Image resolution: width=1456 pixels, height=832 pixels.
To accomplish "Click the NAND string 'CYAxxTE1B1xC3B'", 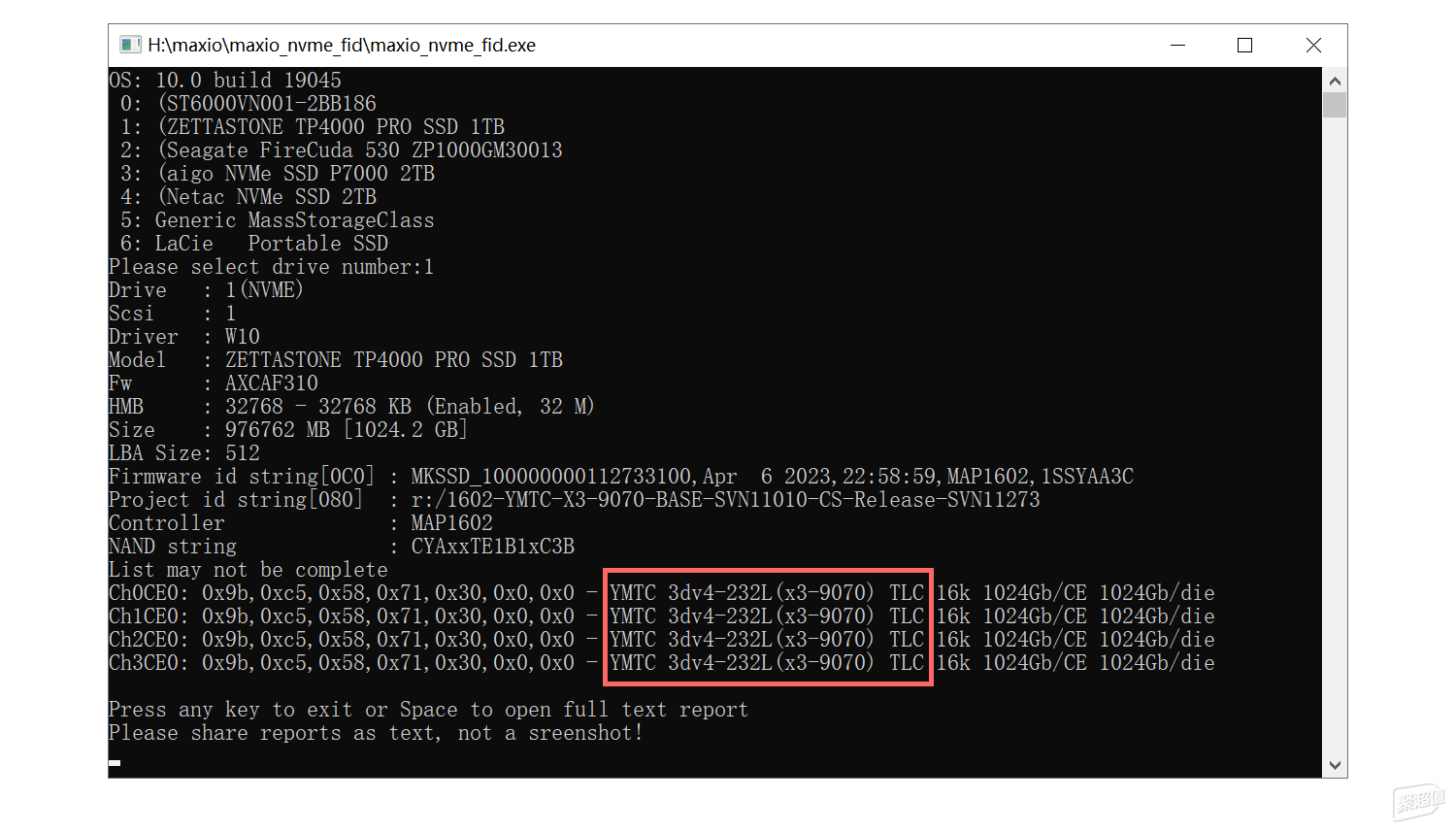I will point(493,547).
